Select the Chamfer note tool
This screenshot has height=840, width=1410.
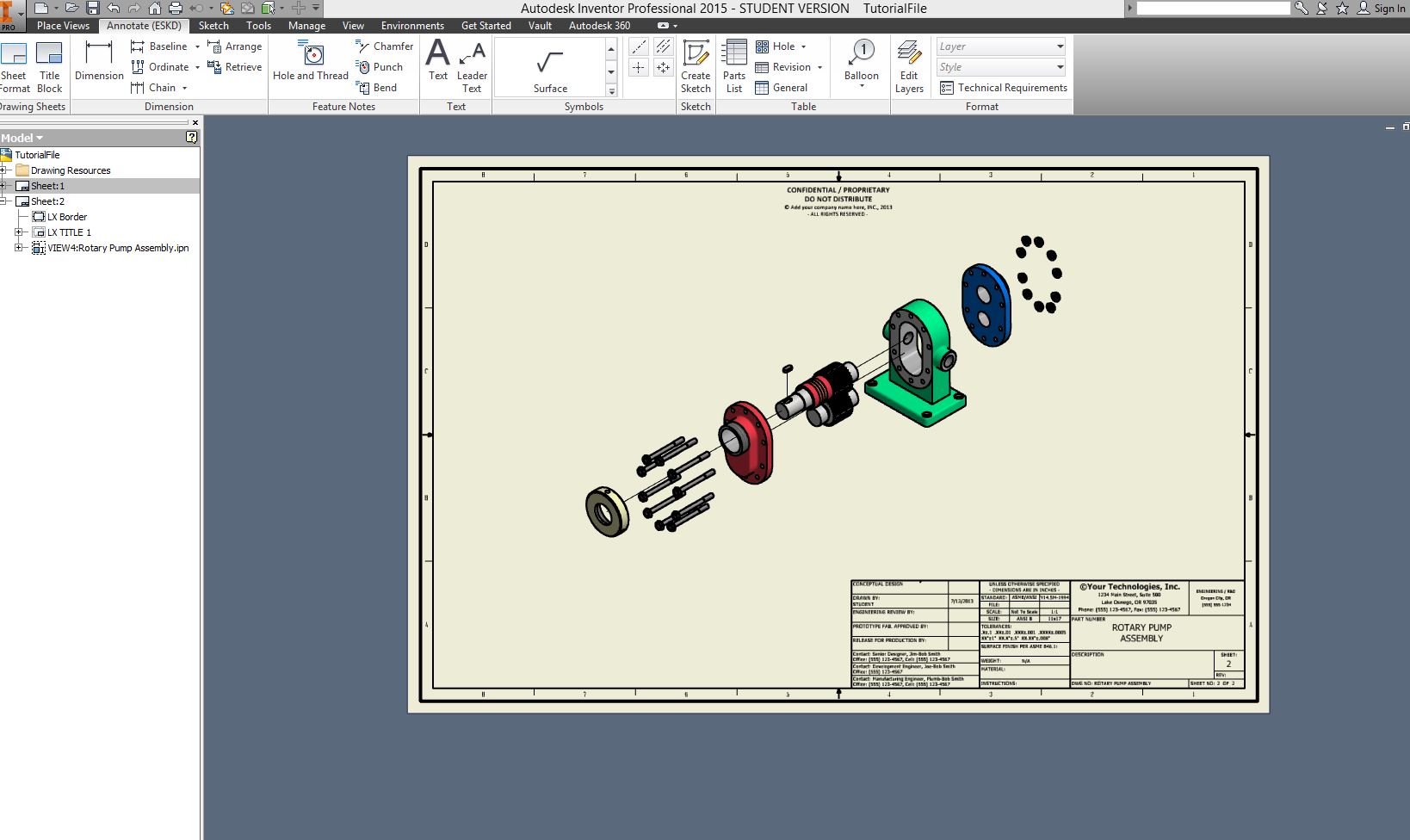click(x=385, y=46)
